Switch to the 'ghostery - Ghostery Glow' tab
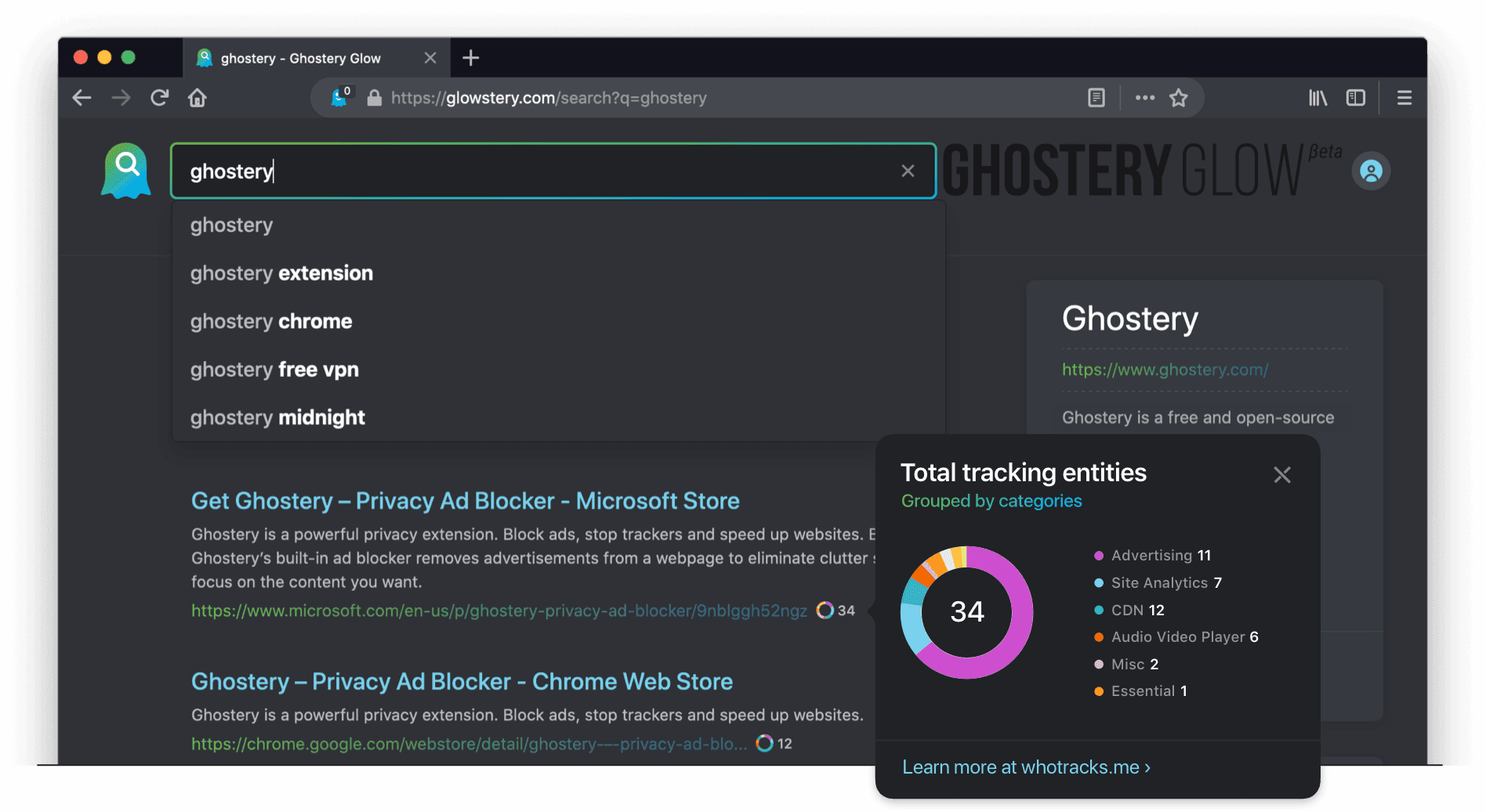Image resolution: width=1486 pixels, height=812 pixels. click(x=302, y=57)
